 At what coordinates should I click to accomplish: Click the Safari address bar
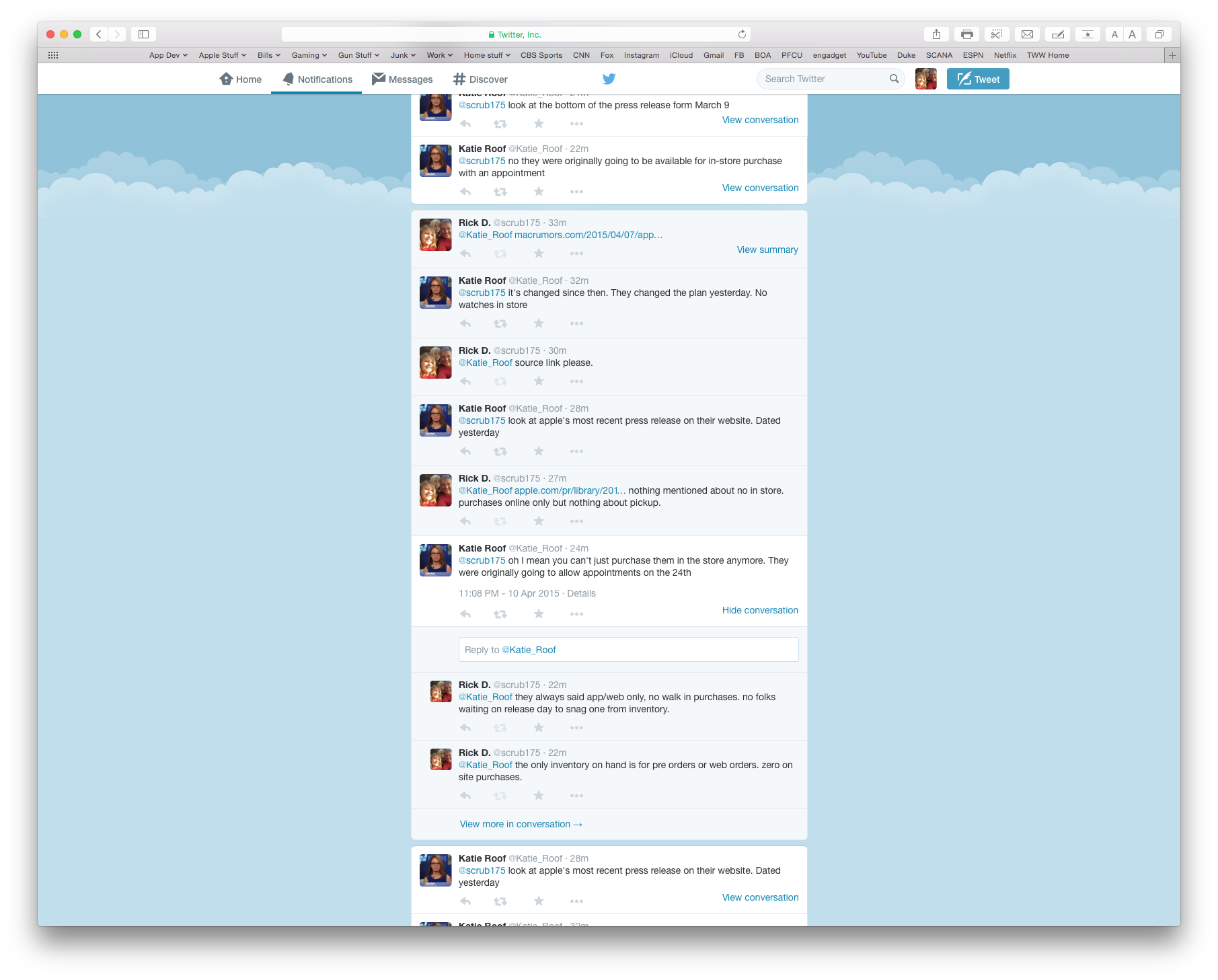coord(516,34)
